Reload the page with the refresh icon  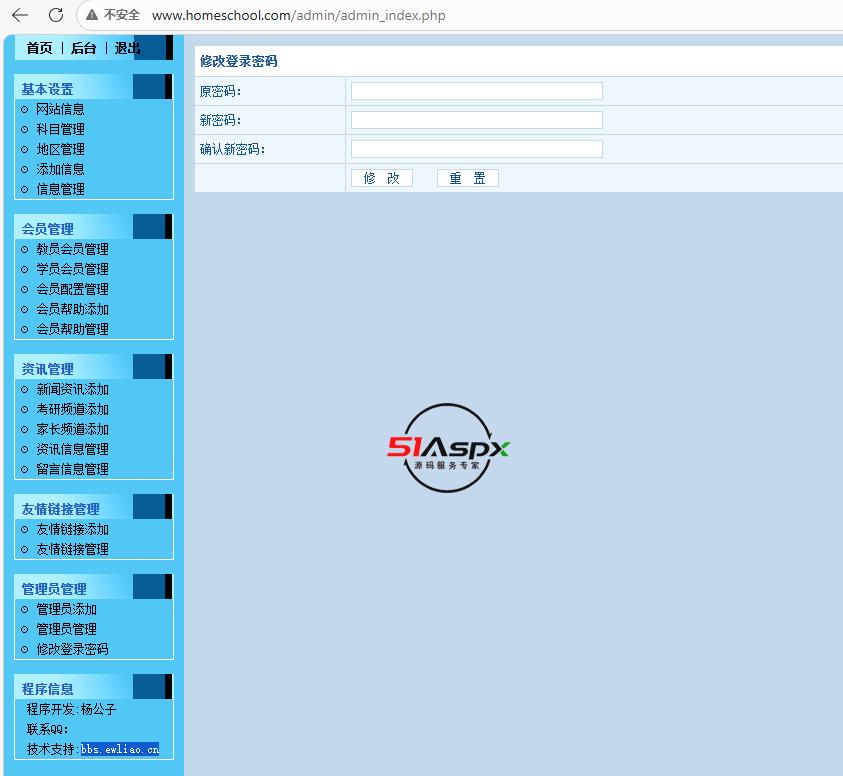56,15
